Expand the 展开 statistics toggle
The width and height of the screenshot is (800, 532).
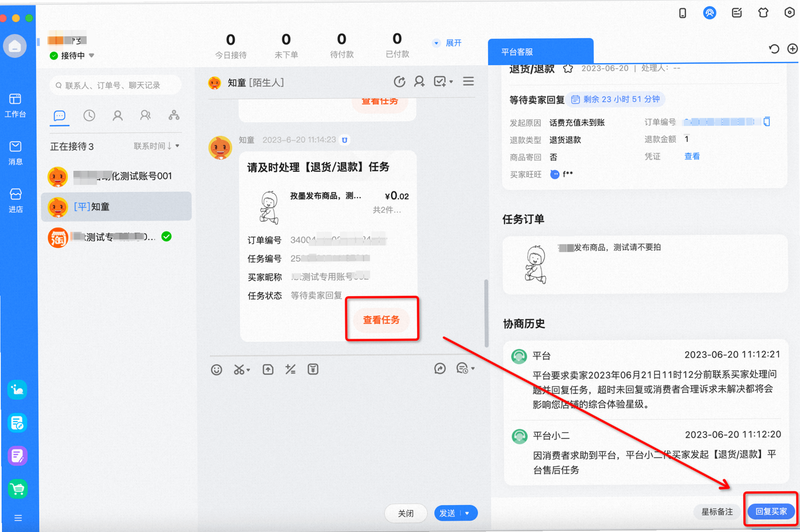pyautogui.click(x=447, y=43)
